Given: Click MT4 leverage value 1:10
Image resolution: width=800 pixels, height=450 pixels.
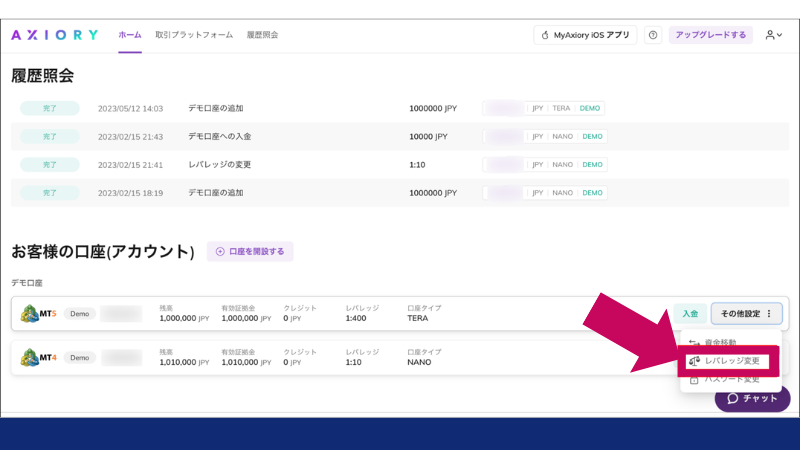Looking at the screenshot, I should 353,362.
